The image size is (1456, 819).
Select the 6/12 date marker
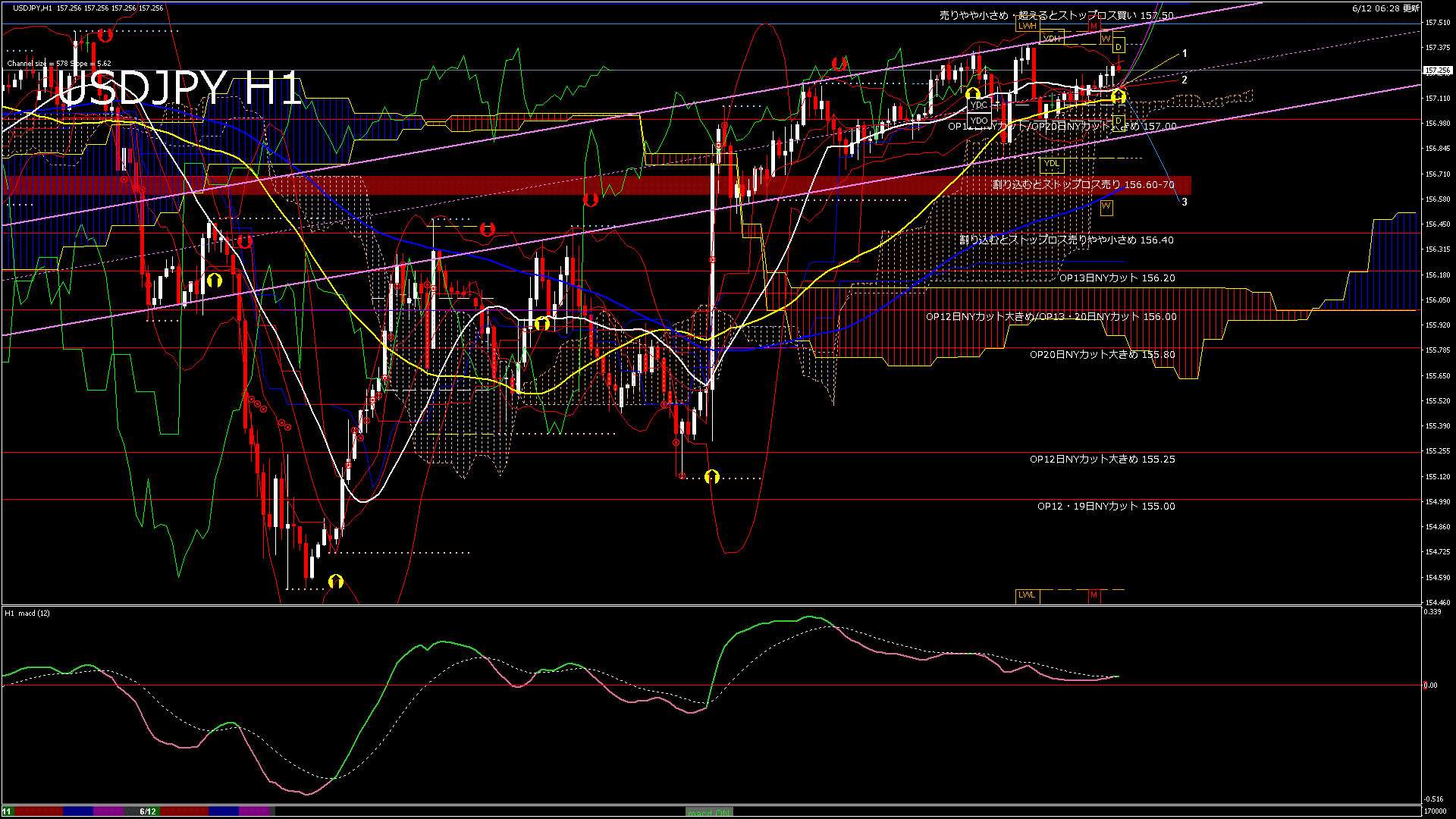148,811
